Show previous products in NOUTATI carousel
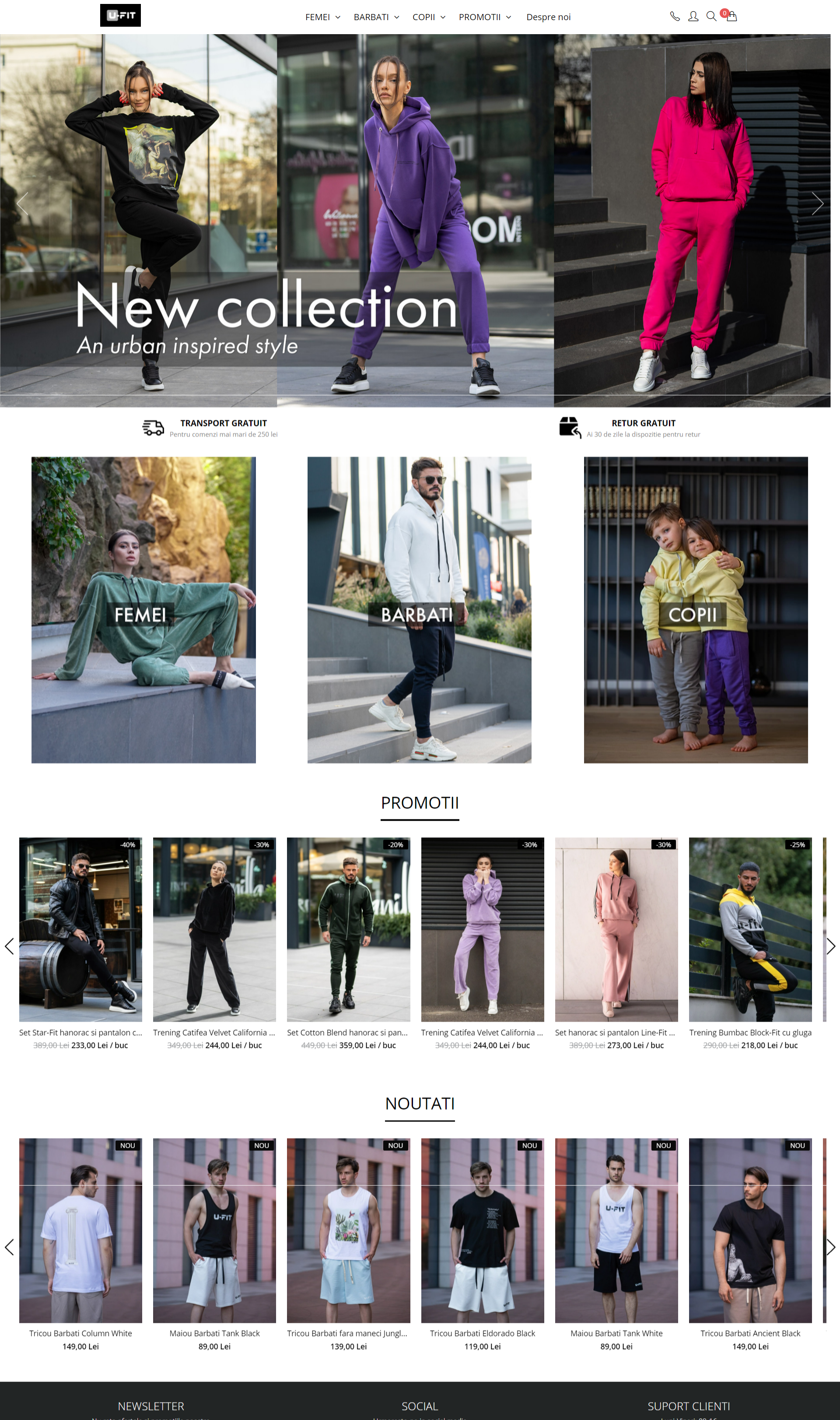This screenshot has height=1420, width=840. 9,1247
